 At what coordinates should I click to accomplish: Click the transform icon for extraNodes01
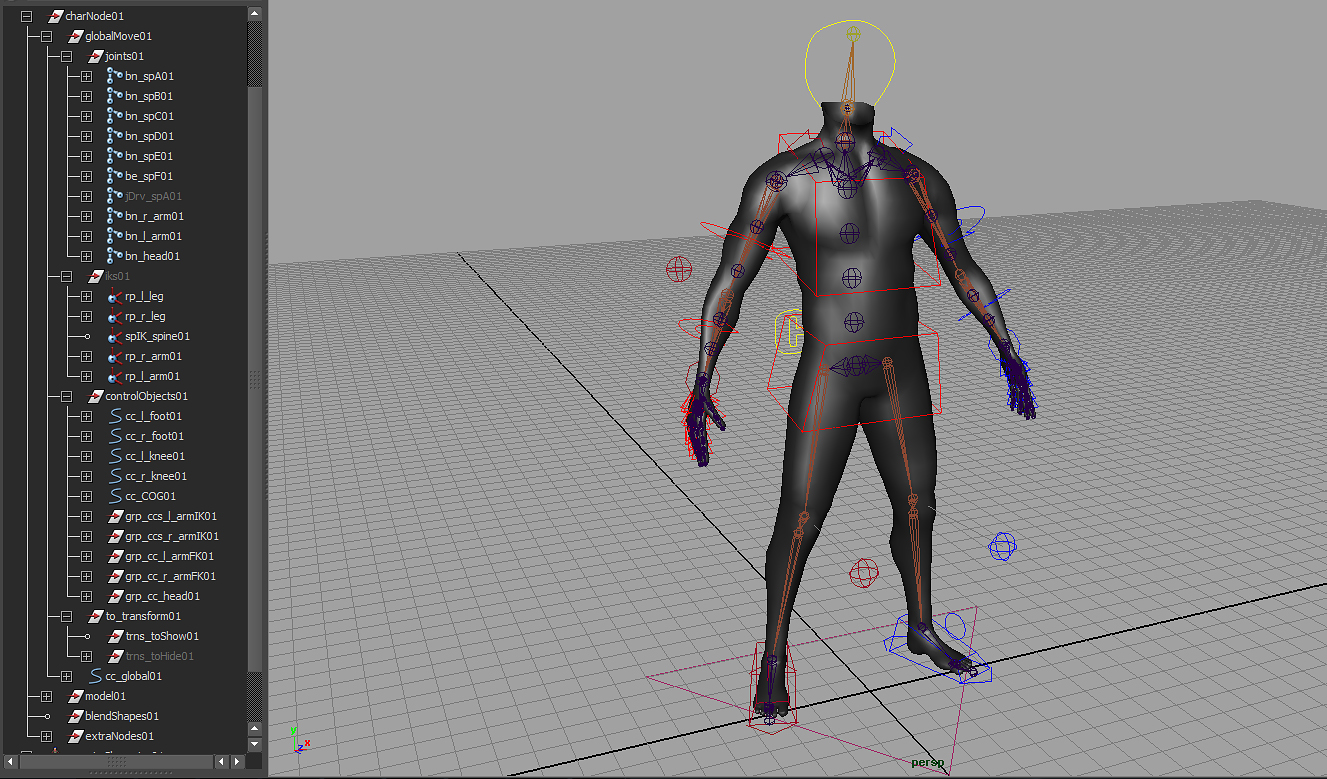coord(75,736)
